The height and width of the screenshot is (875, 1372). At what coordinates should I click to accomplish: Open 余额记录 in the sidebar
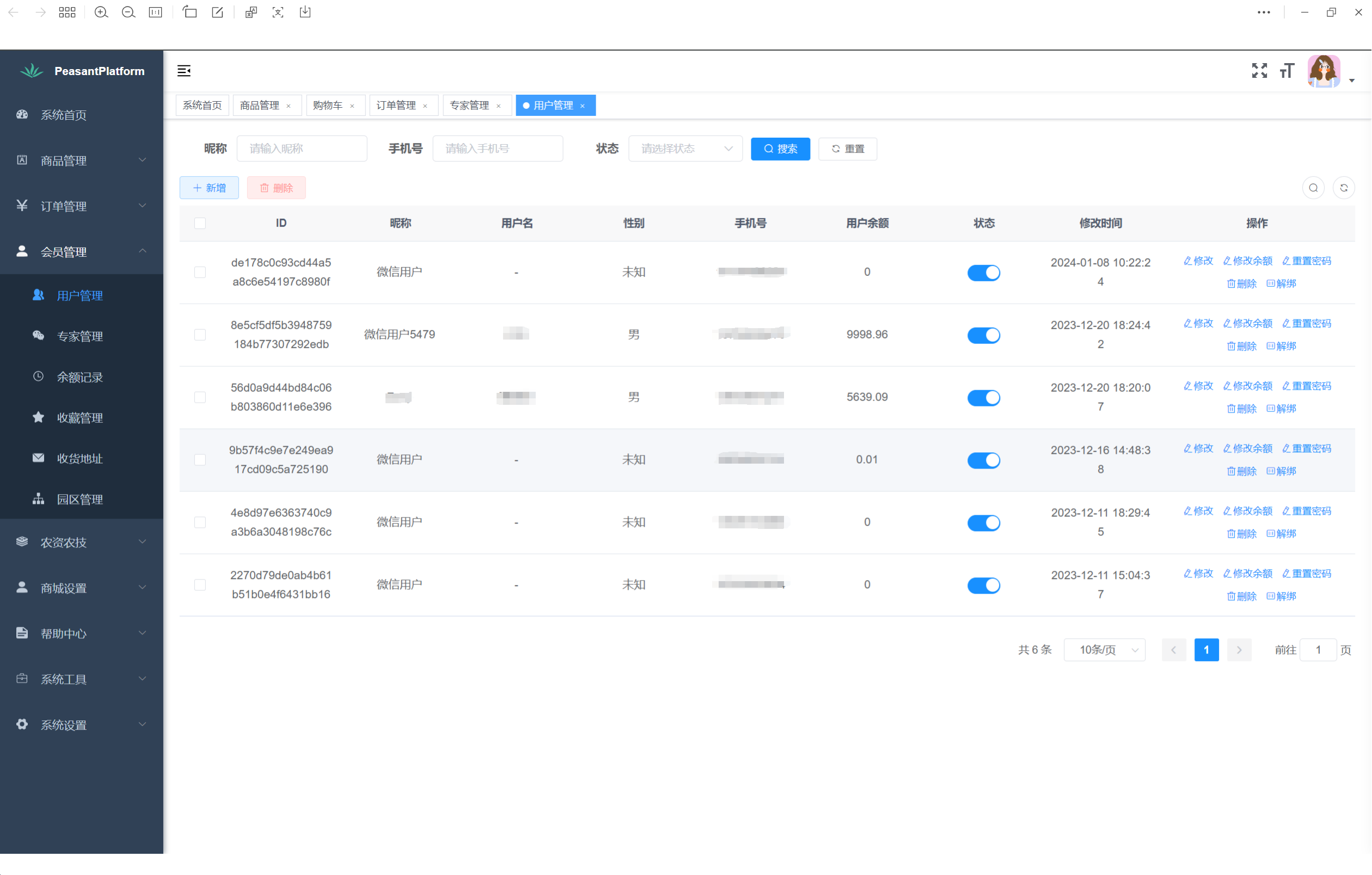[x=82, y=377]
